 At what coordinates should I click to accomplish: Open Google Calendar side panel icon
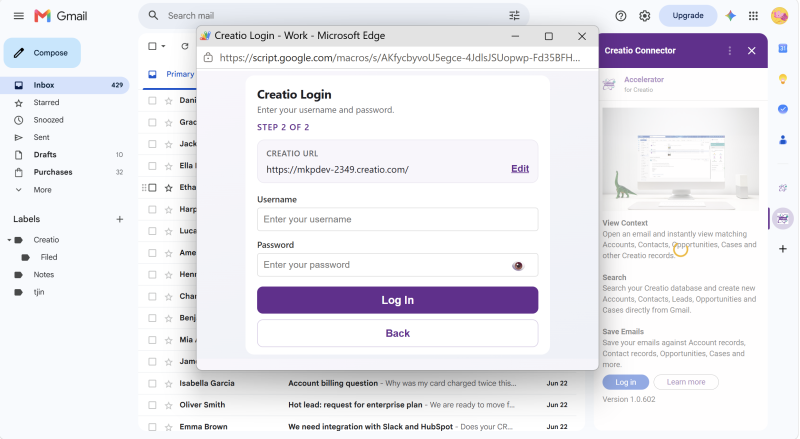tap(783, 48)
